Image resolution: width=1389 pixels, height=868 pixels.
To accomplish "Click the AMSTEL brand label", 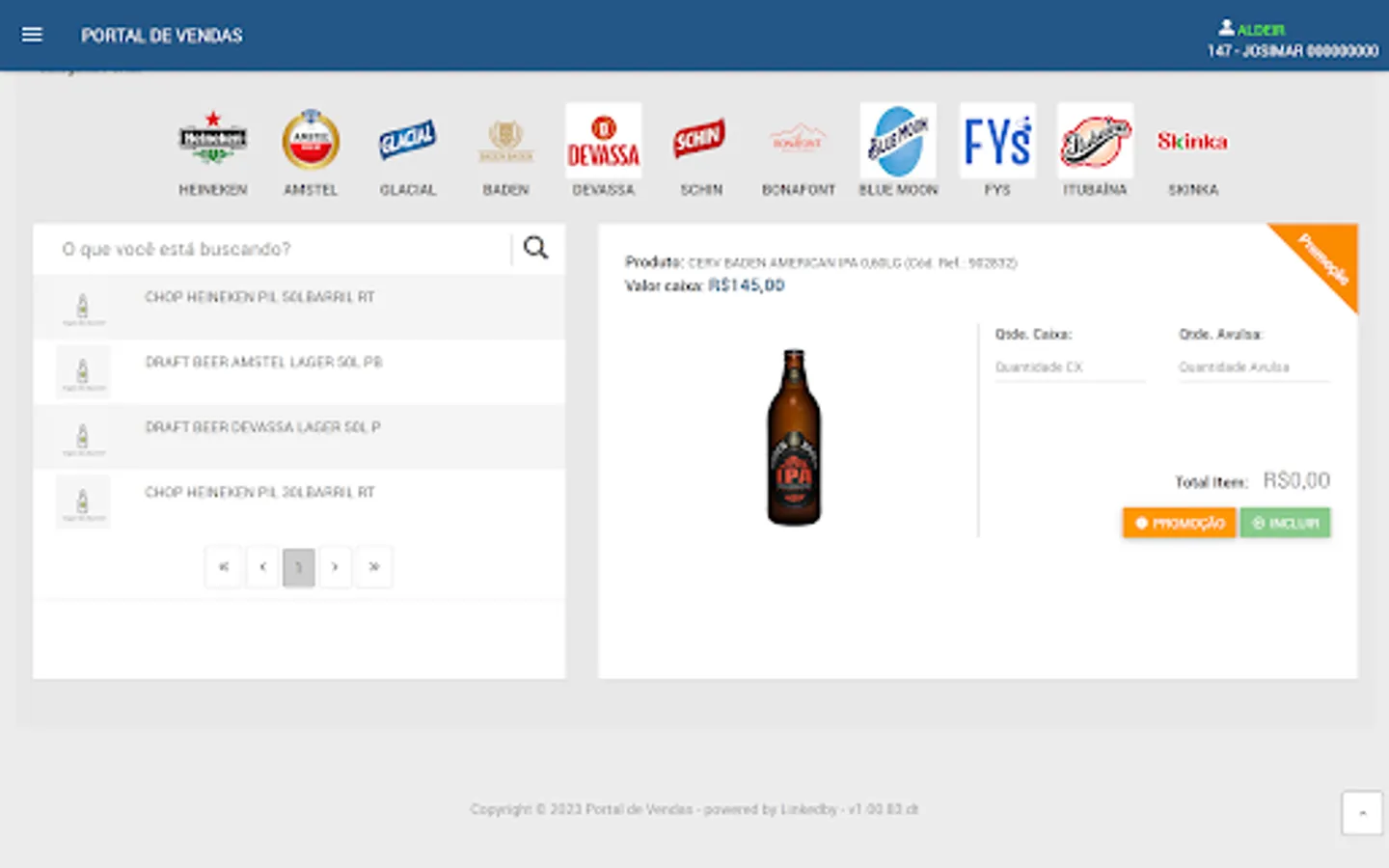I will (x=311, y=190).
